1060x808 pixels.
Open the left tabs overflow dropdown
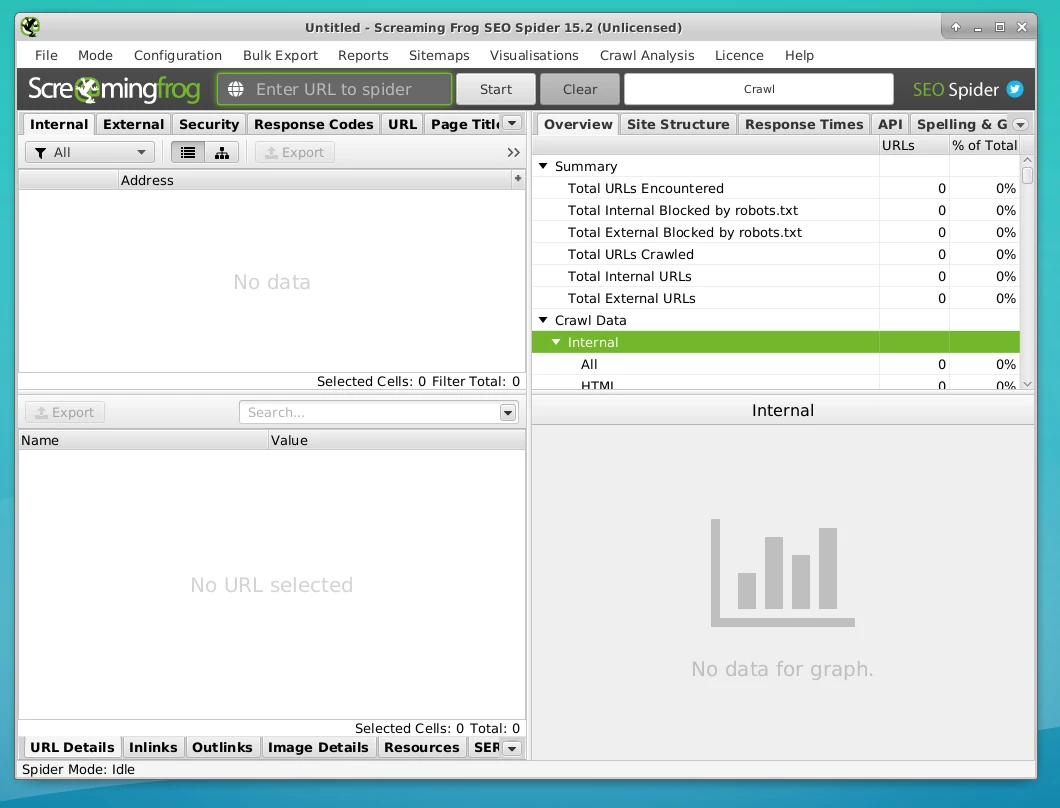[512, 123]
